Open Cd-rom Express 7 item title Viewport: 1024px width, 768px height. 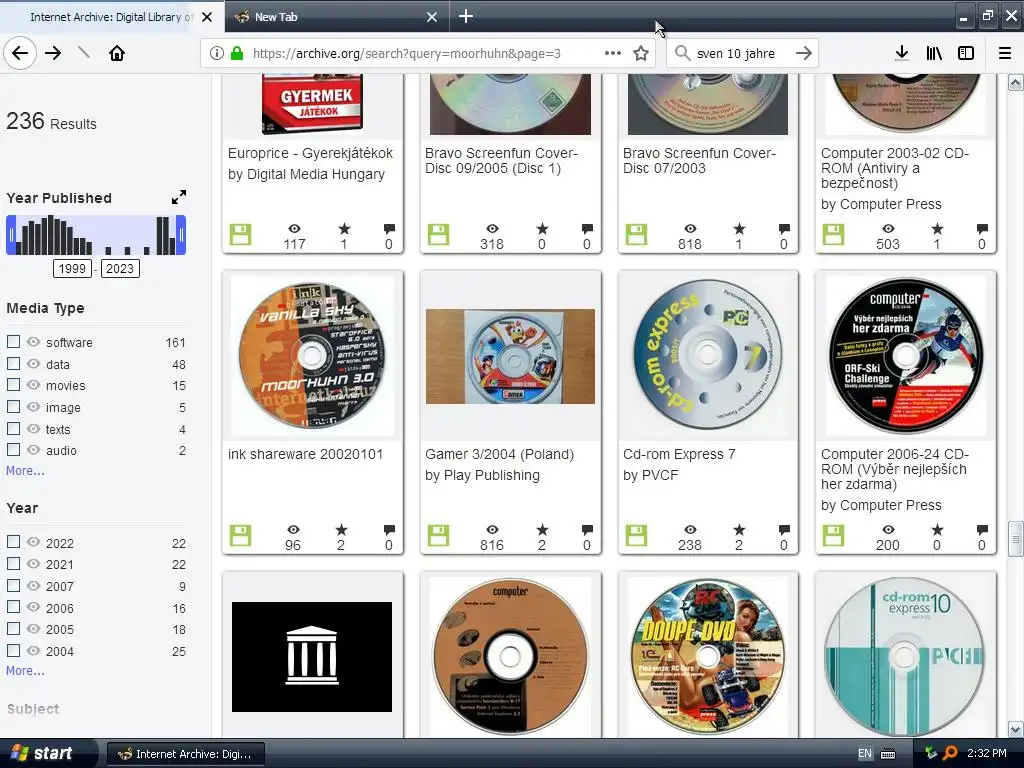[679, 454]
